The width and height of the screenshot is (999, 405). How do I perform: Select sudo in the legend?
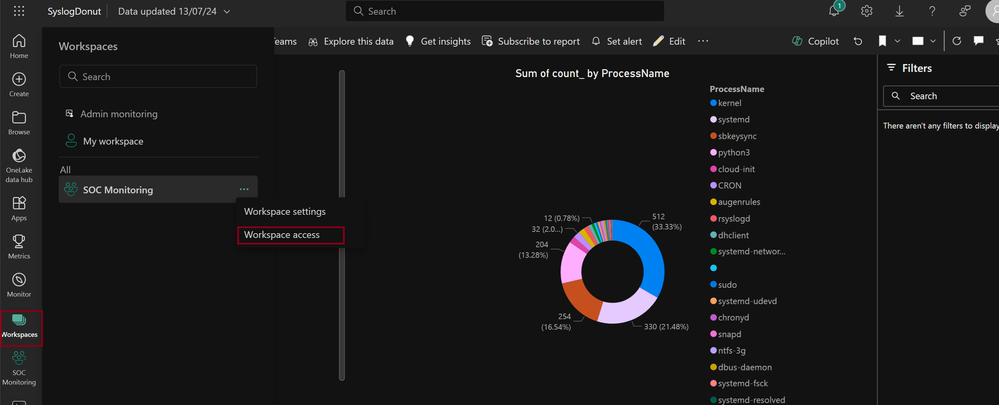click(x=723, y=285)
